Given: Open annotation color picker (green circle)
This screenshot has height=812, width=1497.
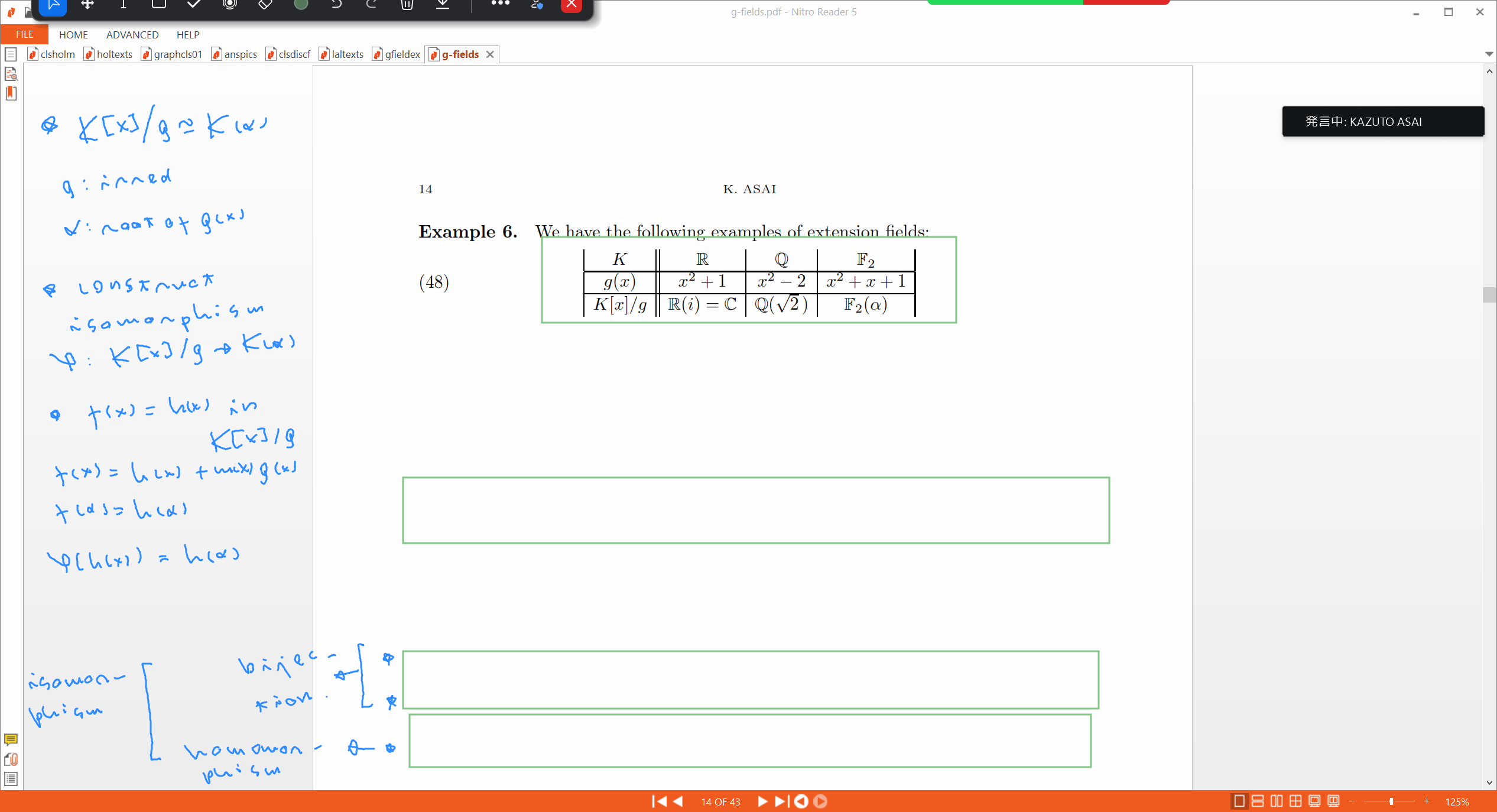Looking at the screenshot, I should pyautogui.click(x=301, y=4).
